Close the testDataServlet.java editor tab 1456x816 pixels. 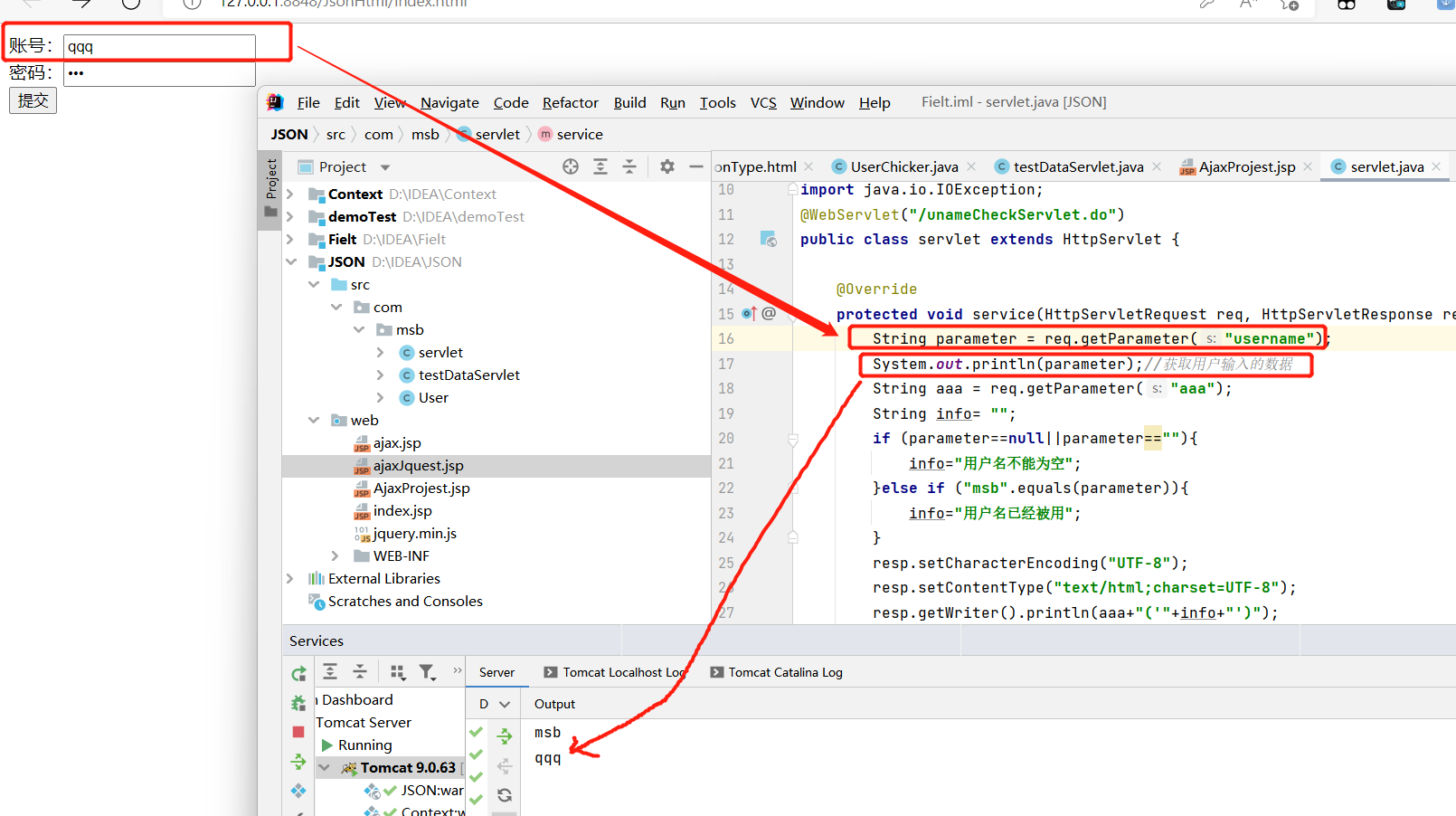click(1157, 166)
